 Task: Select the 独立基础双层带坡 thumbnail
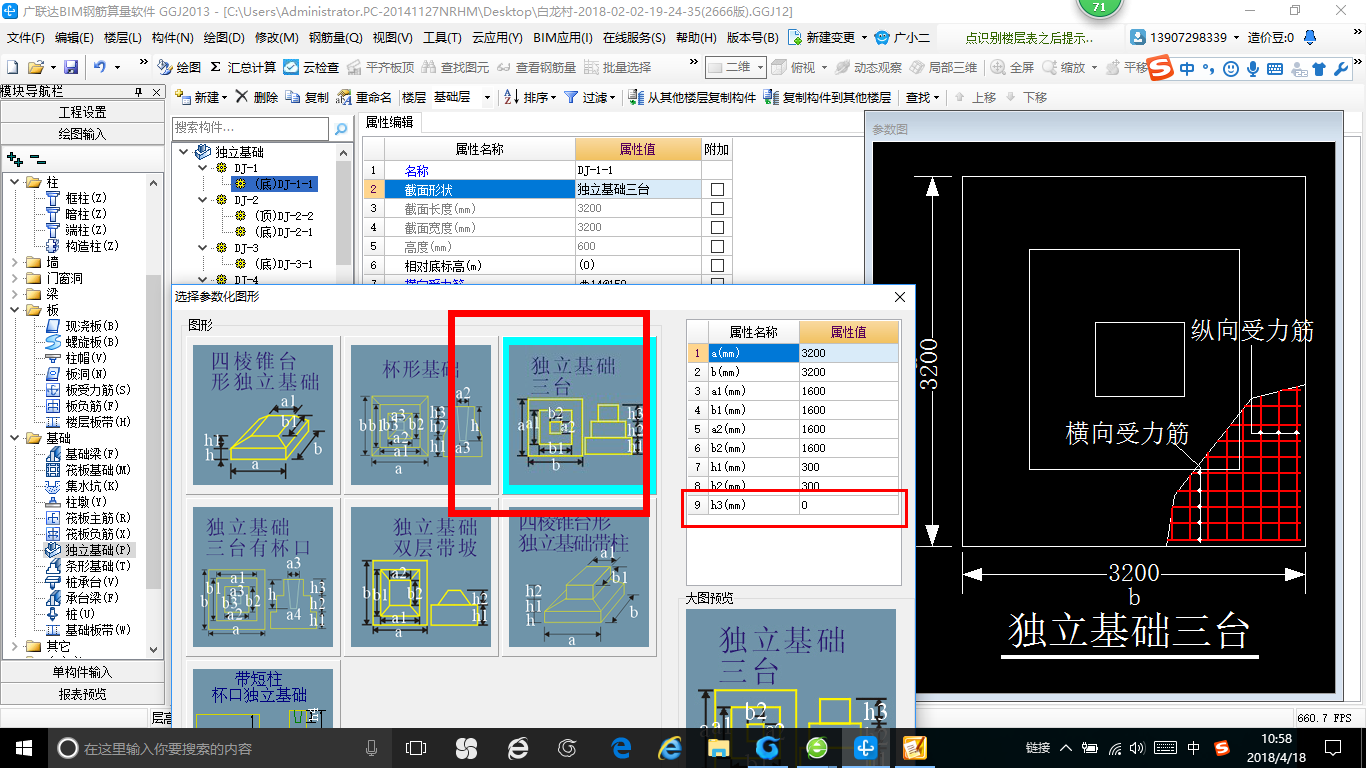(421, 575)
